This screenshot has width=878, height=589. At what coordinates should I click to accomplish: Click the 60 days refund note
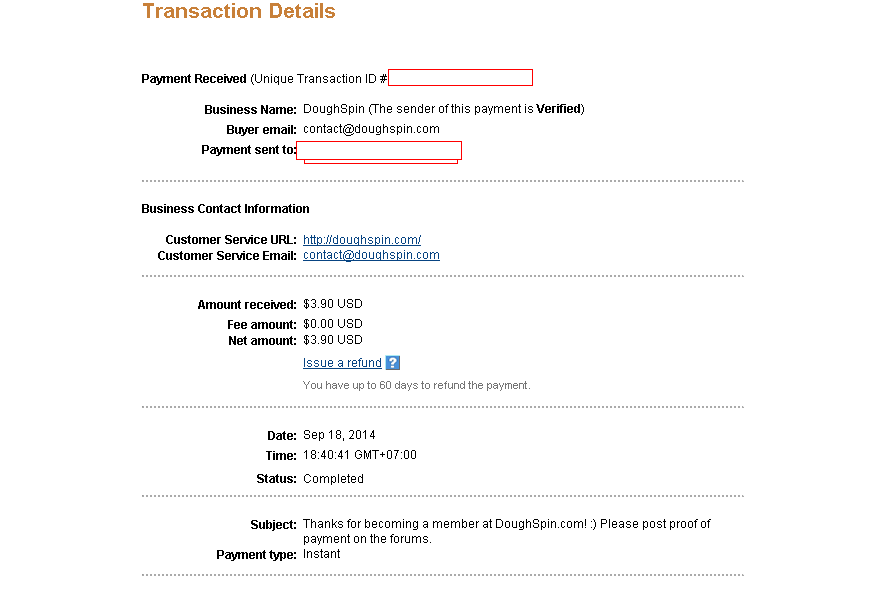(416, 385)
